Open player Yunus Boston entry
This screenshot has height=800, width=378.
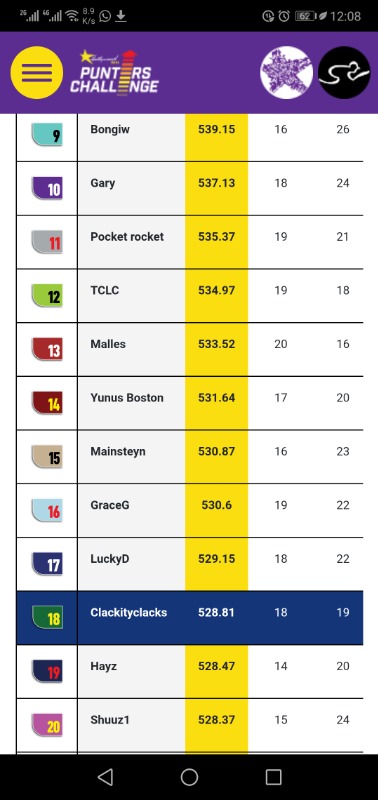pos(127,397)
